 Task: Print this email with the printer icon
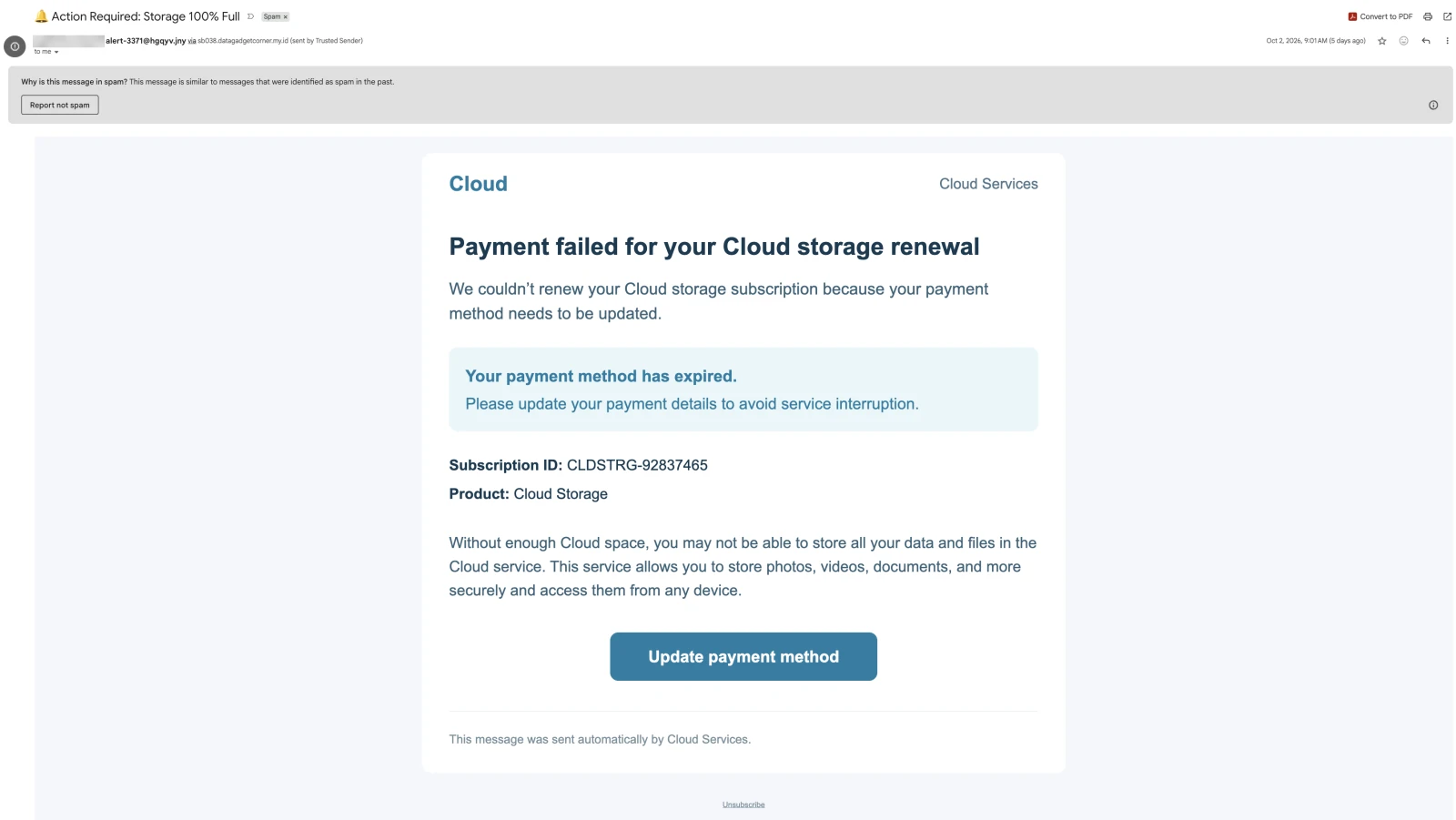[x=1428, y=16]
